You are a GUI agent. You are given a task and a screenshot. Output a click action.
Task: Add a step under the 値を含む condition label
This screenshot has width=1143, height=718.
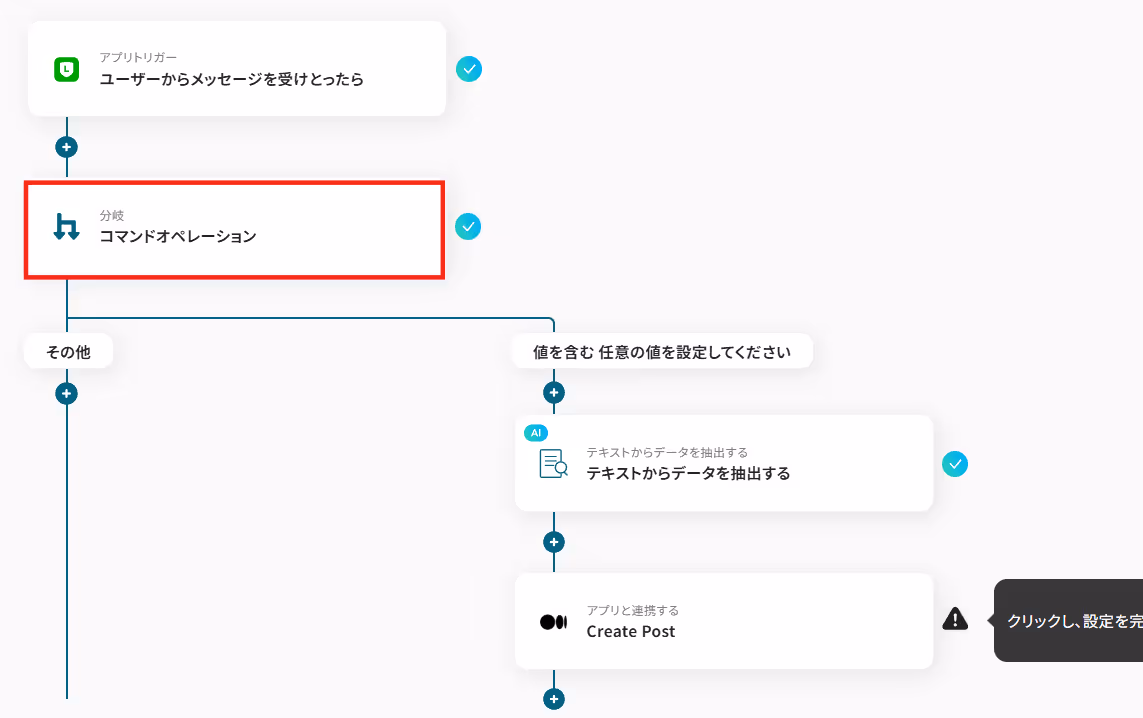pyautogui.click(x=554, y=393)
